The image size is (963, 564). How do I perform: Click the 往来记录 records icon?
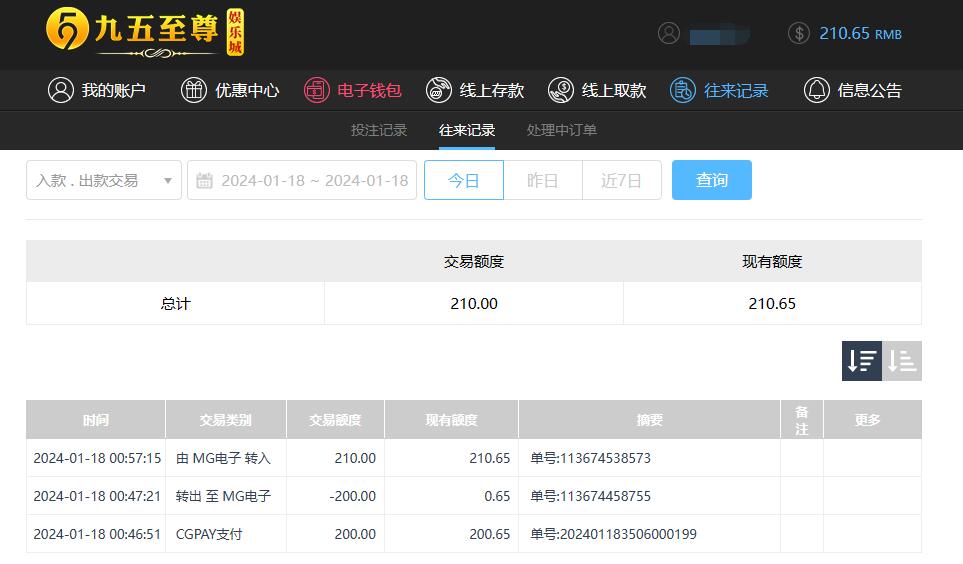point(683,90)
